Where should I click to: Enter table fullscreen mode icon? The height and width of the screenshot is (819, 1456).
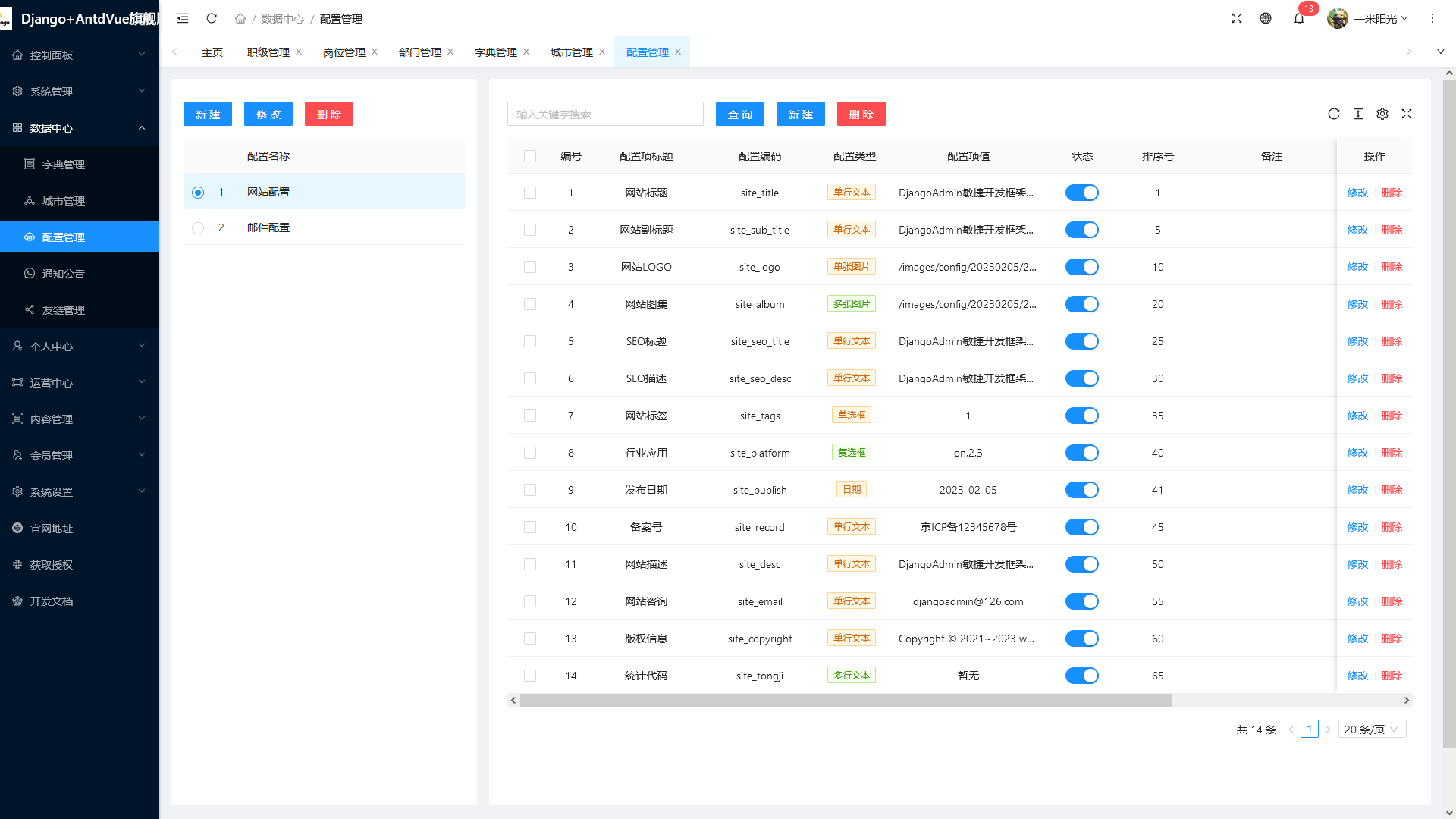(1407, 114)
